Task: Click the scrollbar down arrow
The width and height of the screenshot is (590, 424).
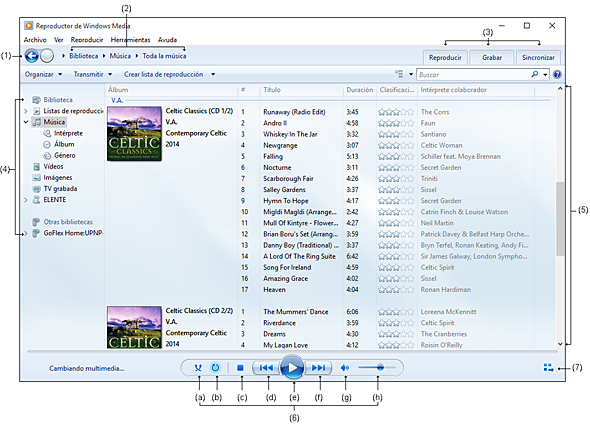Action: pos(560,343)
